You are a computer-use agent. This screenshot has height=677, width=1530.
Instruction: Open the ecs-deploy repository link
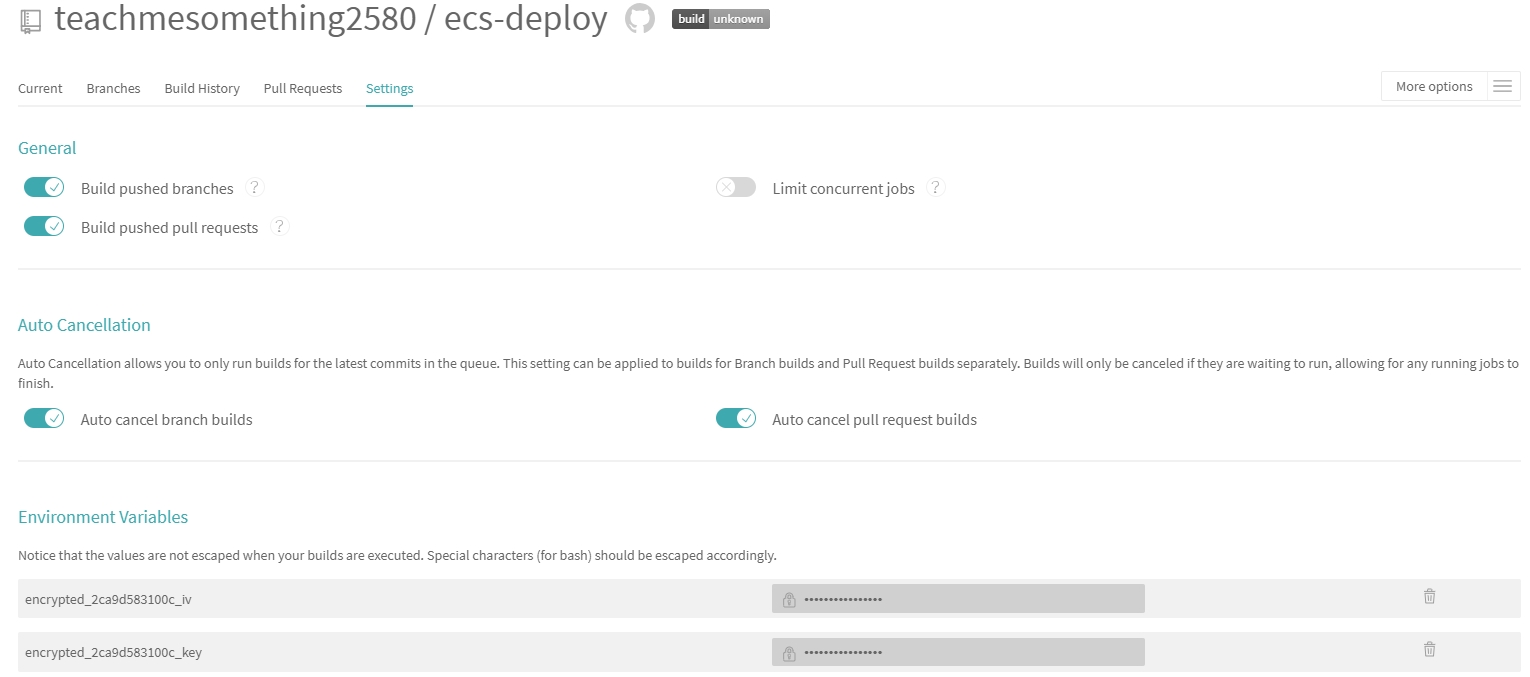(x=527, y=19)
